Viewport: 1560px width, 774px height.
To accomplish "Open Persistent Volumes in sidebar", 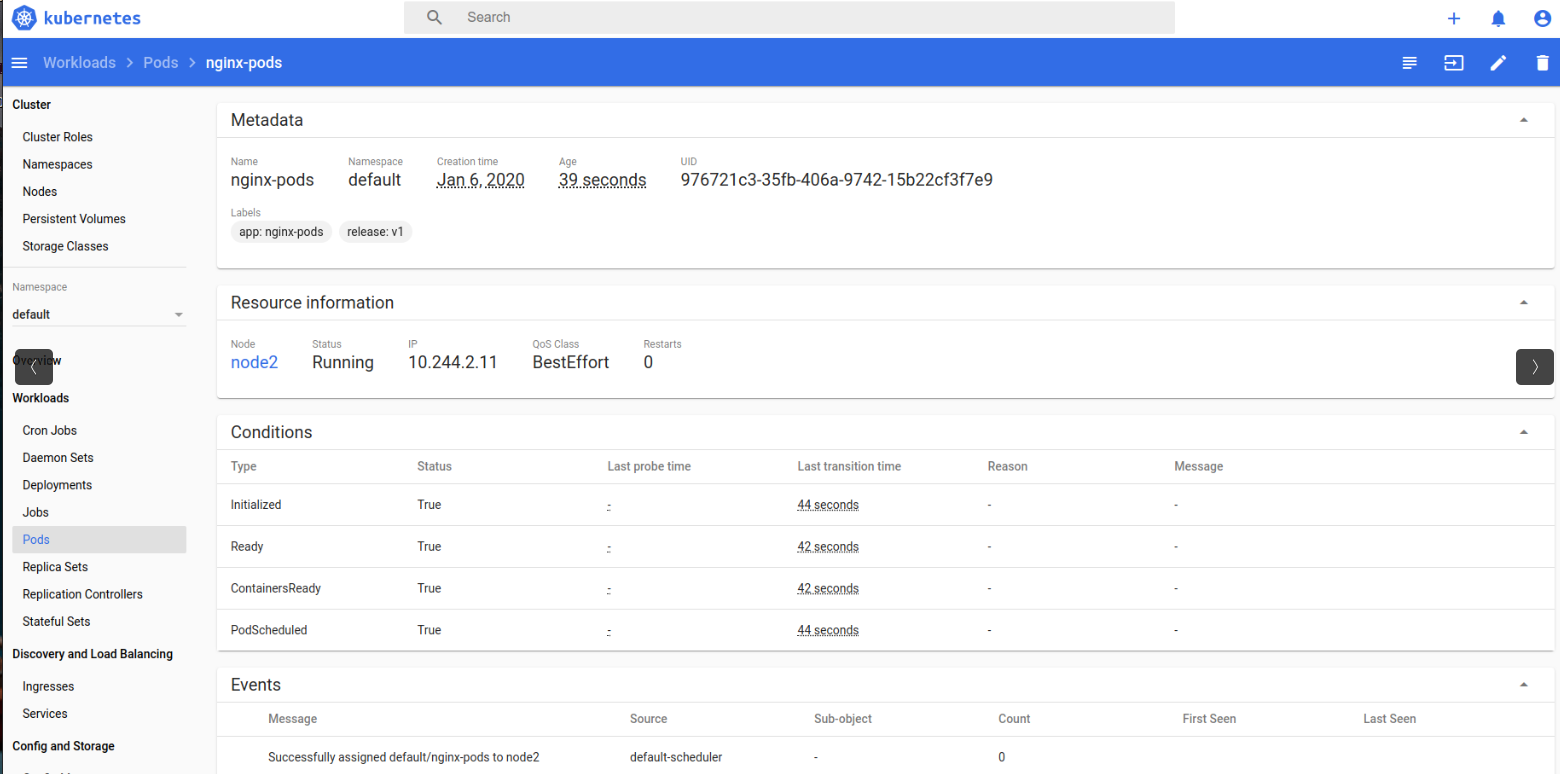I will (74, 218).
